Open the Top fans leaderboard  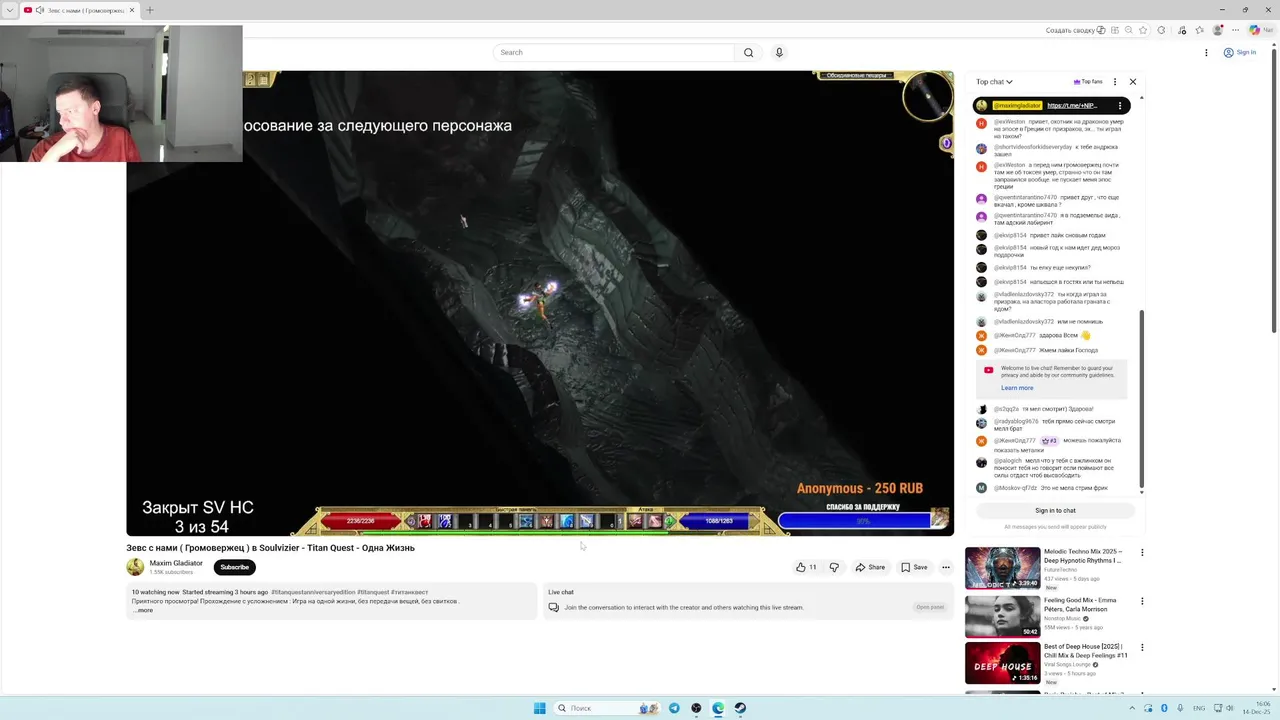coord(1088,82)
